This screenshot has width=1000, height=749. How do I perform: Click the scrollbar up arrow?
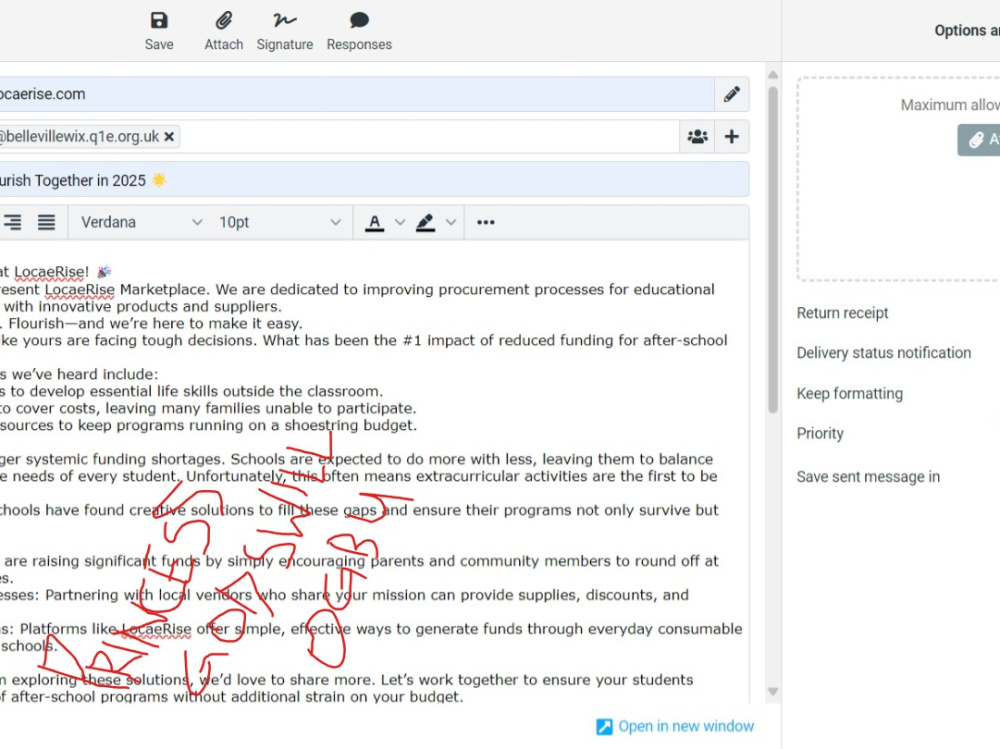[x=773, y=75]
